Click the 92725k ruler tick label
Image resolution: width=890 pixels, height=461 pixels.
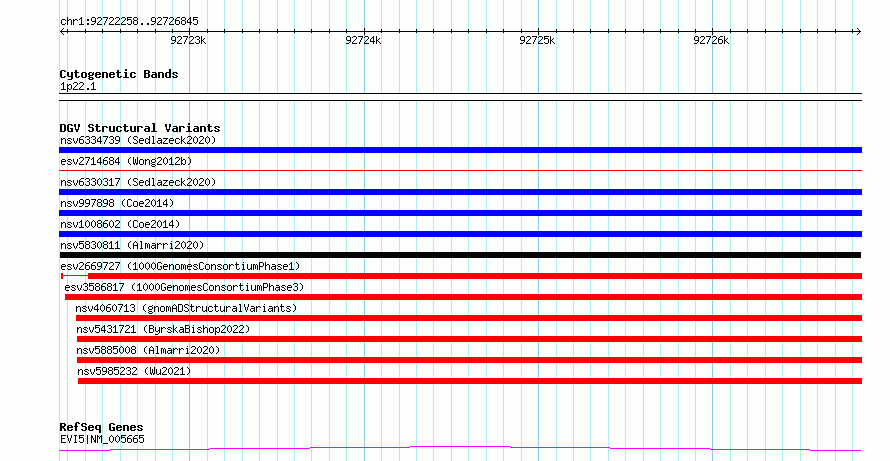click(537, 40)
